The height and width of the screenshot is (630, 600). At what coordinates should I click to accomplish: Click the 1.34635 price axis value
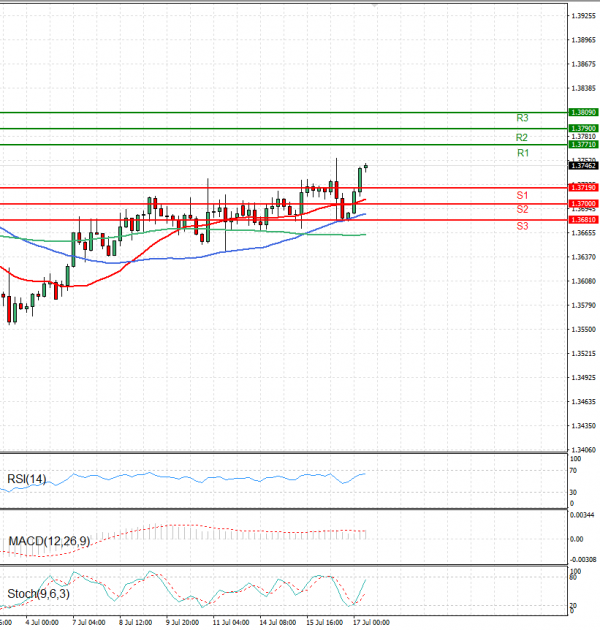point(584,402)
